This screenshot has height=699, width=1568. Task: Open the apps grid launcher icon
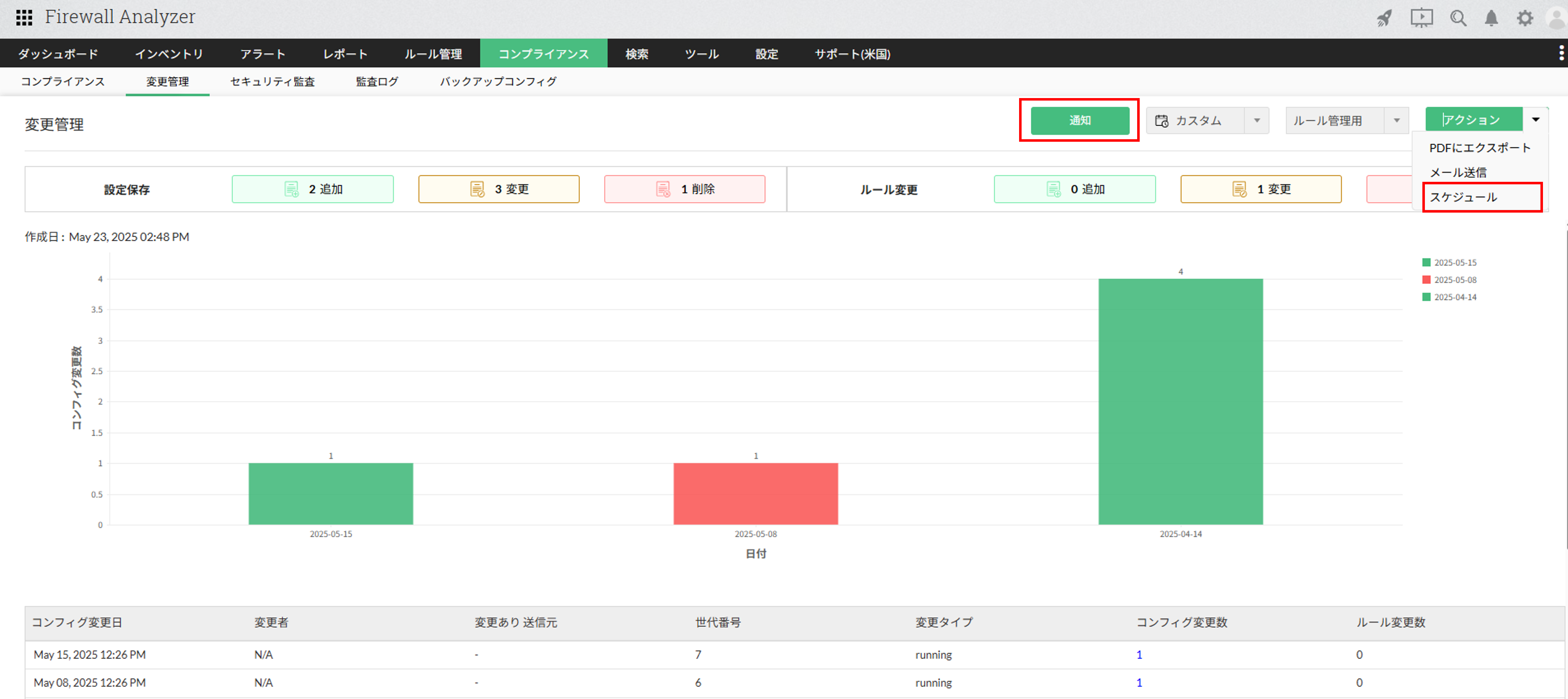click(24, 18)
